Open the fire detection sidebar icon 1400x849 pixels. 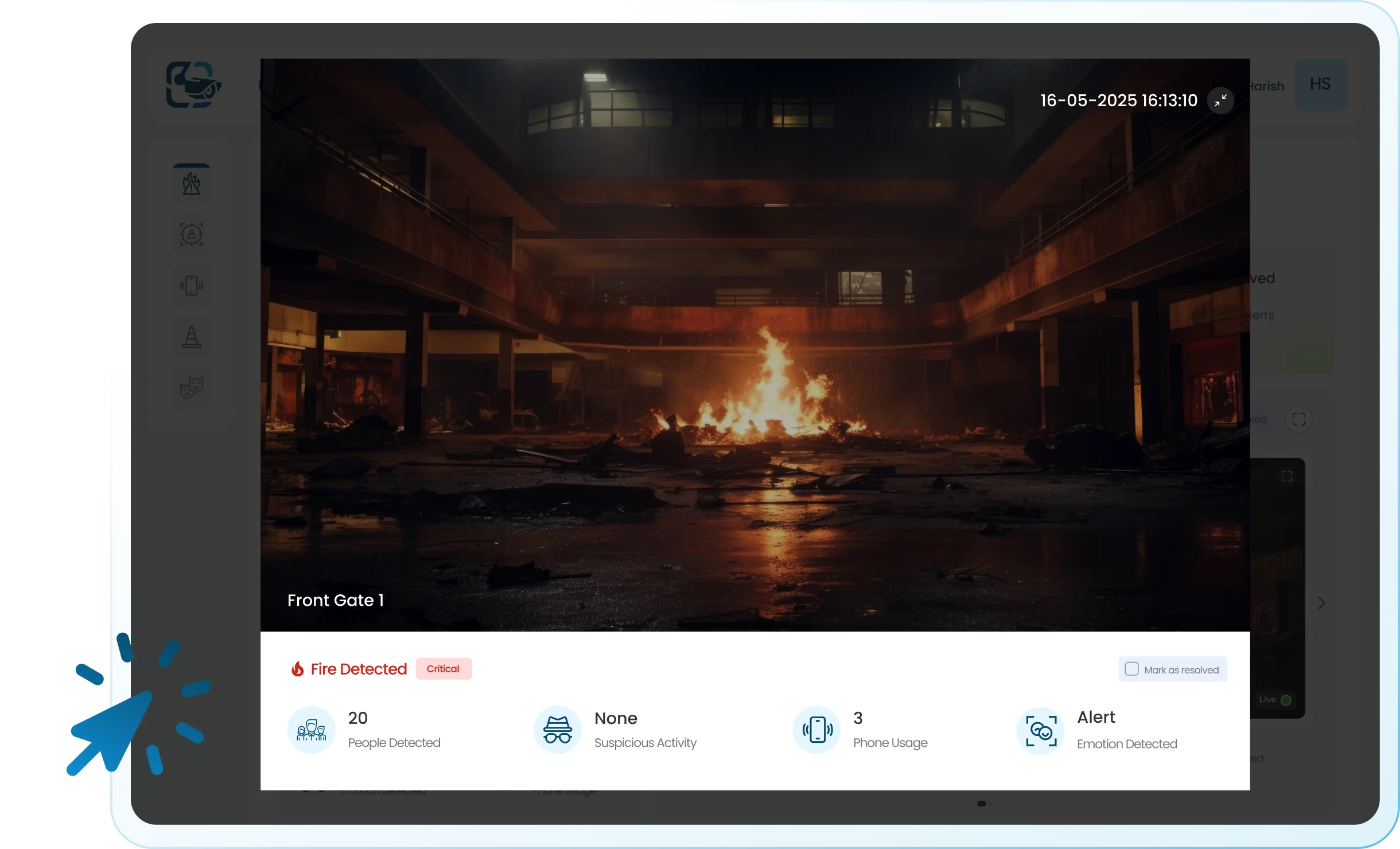point(192,184)
